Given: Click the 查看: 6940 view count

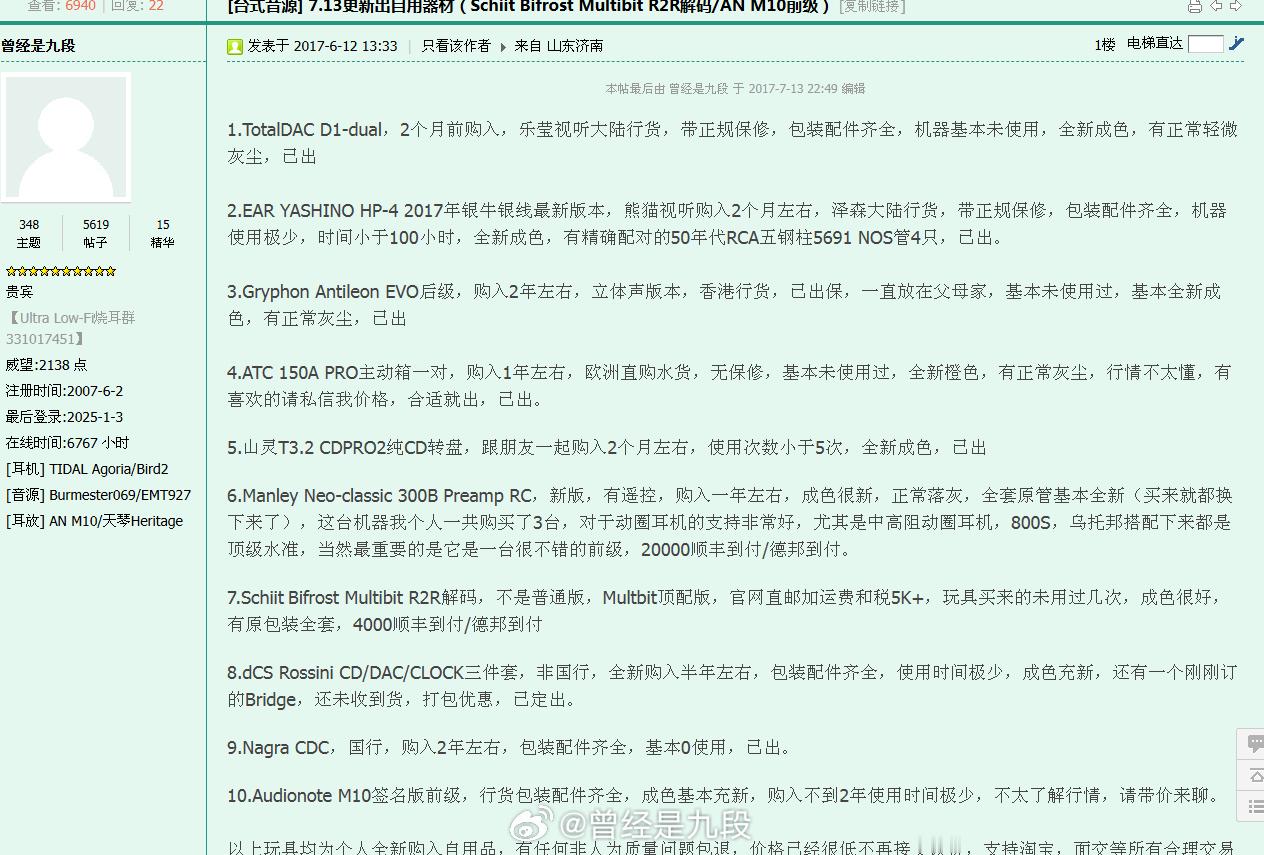Looking at the screenshot, I should pyautogui.click(x=61, y=6).
